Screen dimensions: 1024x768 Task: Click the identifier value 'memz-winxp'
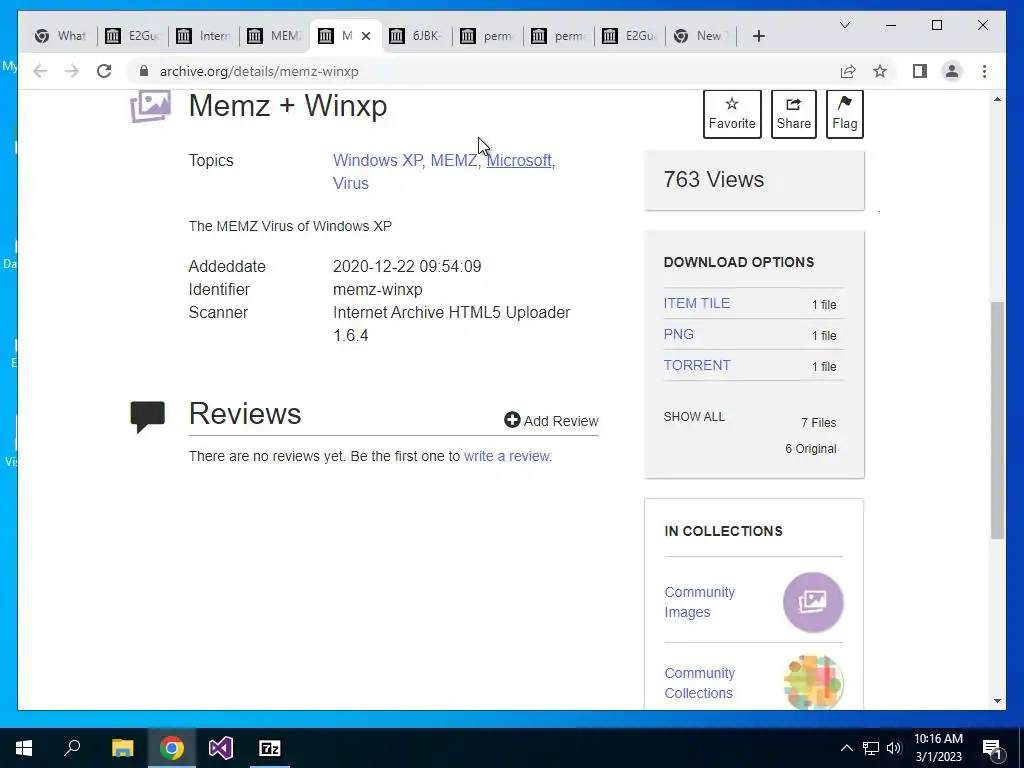[x=377, y=289]
